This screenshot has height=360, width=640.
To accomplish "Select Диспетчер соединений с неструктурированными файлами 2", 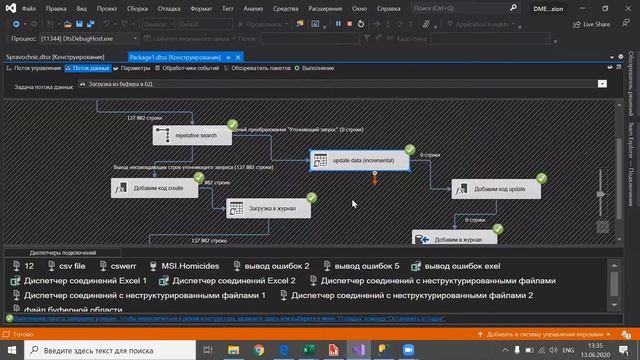I will (407, 295).
